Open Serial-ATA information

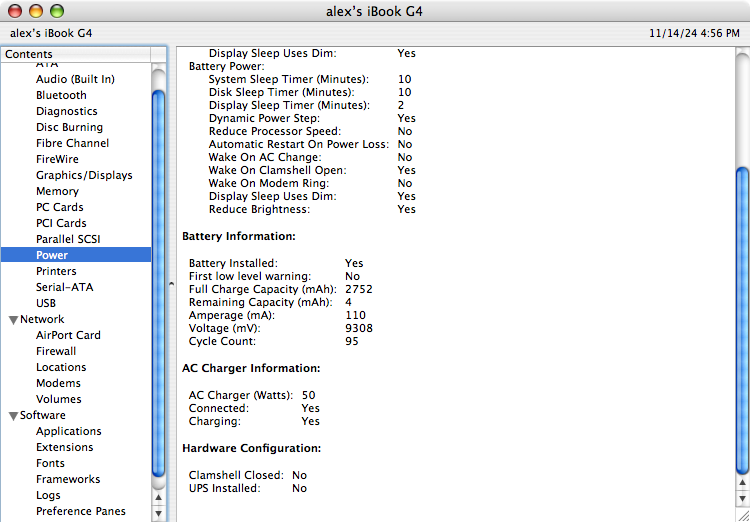coord(65,287)
